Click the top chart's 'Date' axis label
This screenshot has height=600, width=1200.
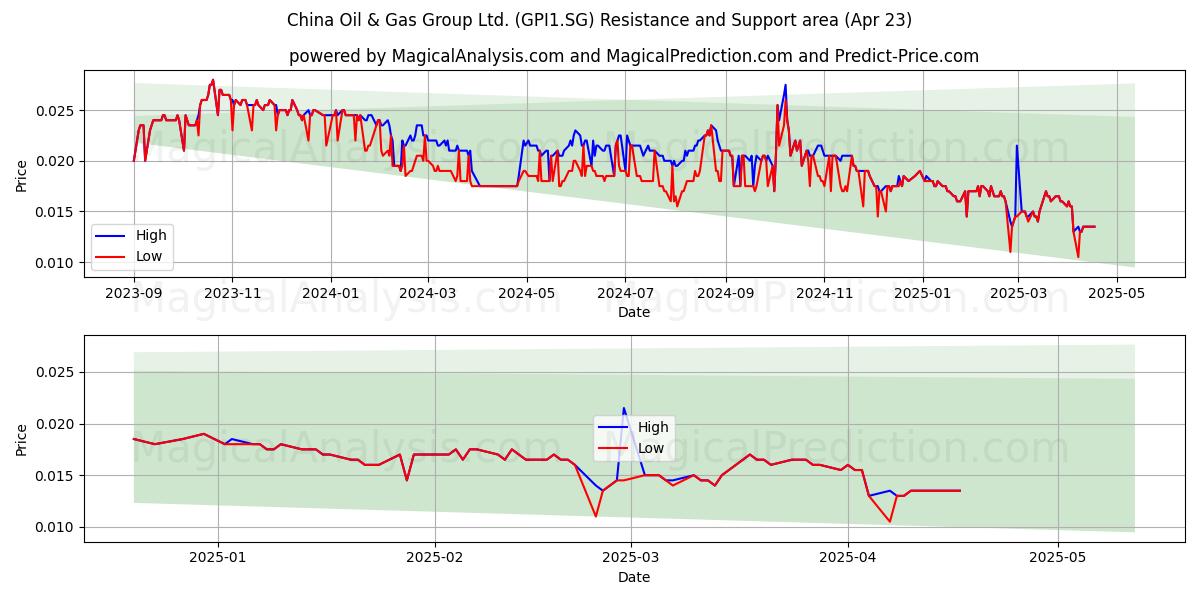point(634,312)
